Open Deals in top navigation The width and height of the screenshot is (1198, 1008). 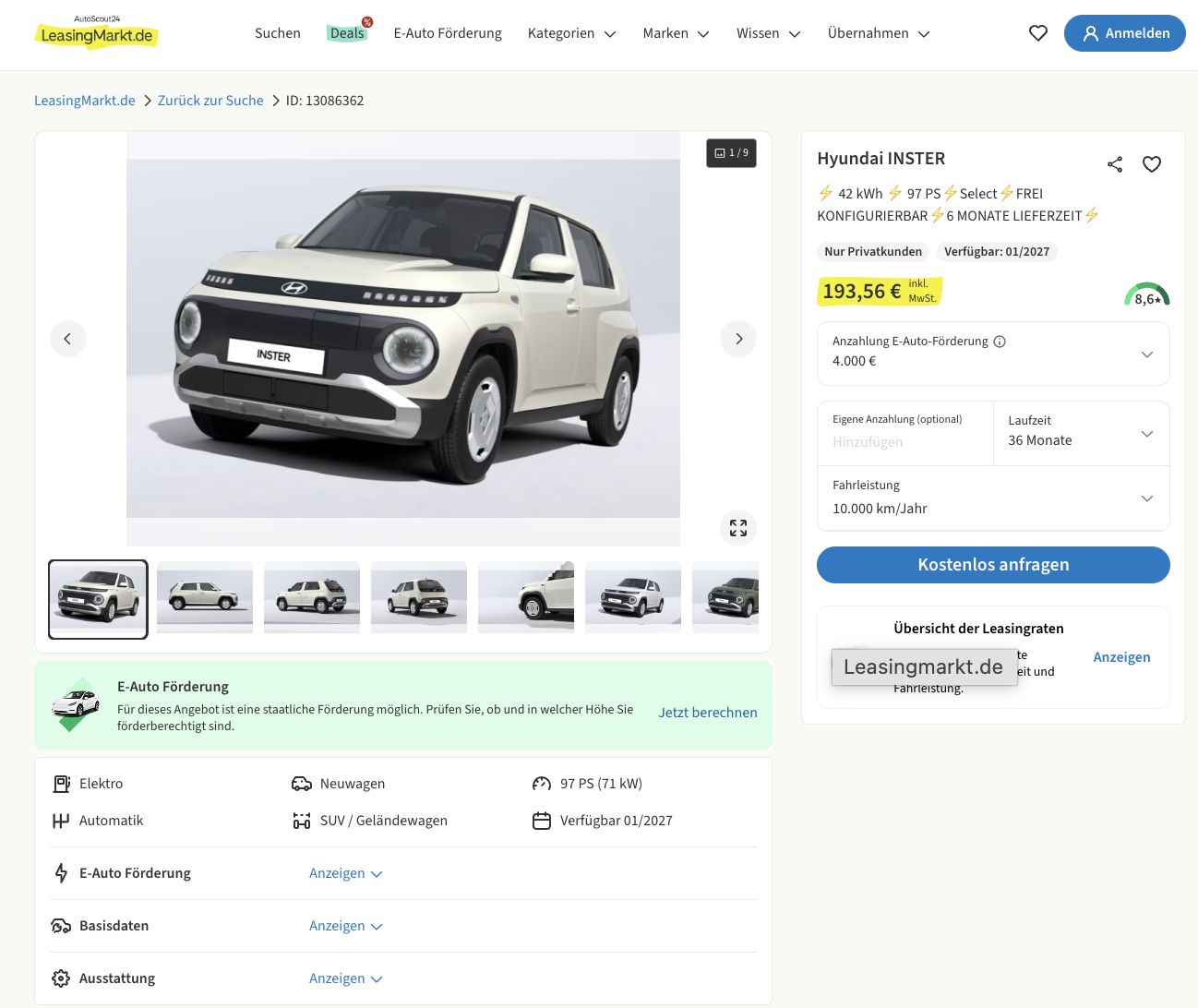click(x=347, y=33)
